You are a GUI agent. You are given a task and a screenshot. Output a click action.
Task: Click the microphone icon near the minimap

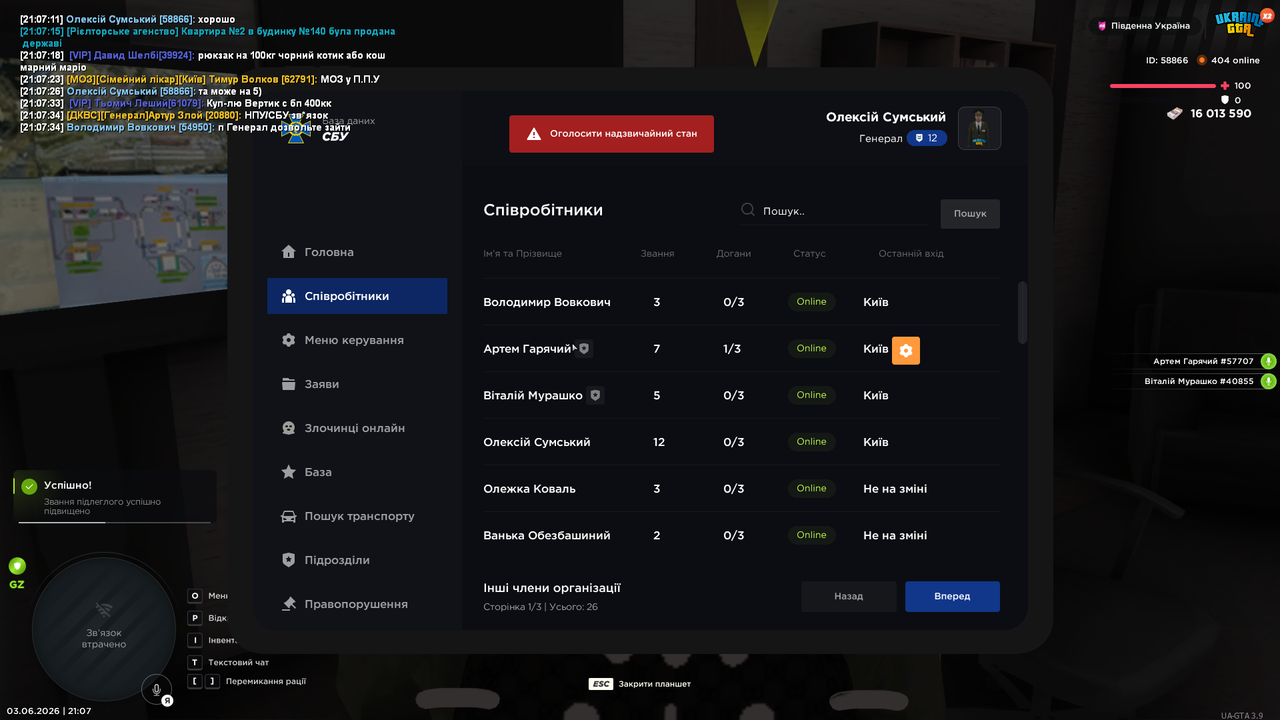(156, 689)
